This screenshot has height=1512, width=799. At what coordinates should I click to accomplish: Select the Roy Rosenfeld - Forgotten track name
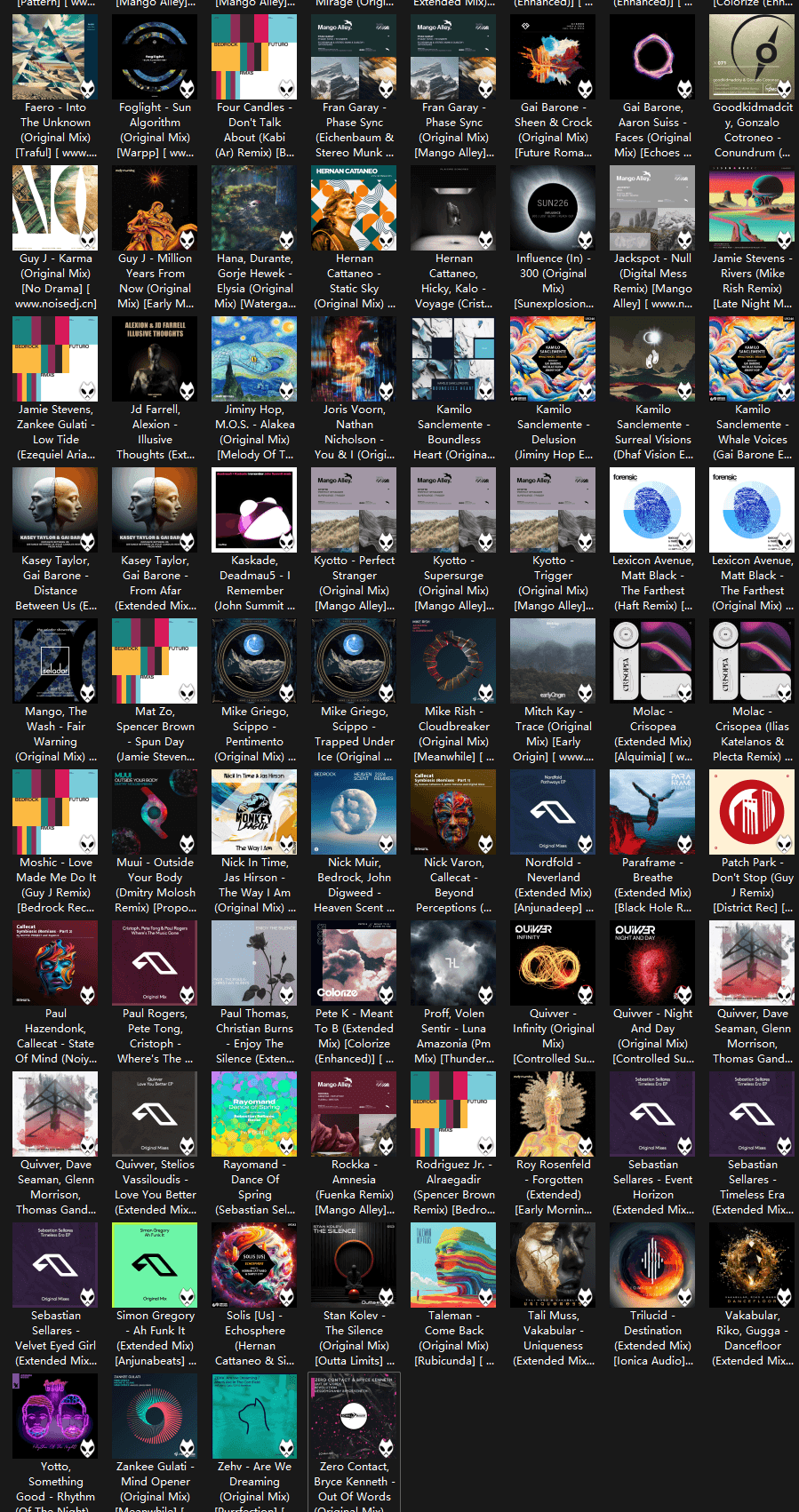pos(553,1187)
